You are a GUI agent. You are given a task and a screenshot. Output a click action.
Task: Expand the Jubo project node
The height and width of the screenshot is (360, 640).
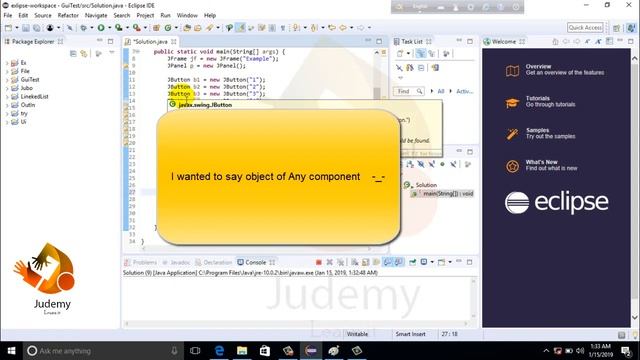click(x=7, y=88)
